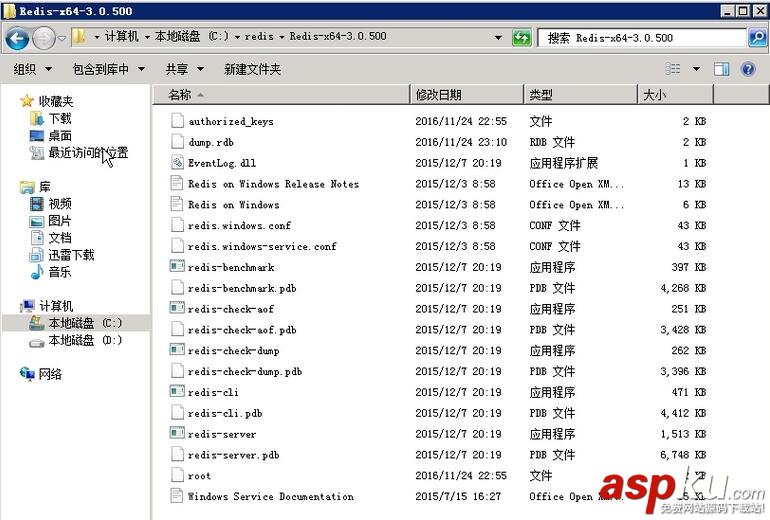This screenshot has width=770, height=520.
Task: Open address bar history dropdown arrow
Action: 498,37
